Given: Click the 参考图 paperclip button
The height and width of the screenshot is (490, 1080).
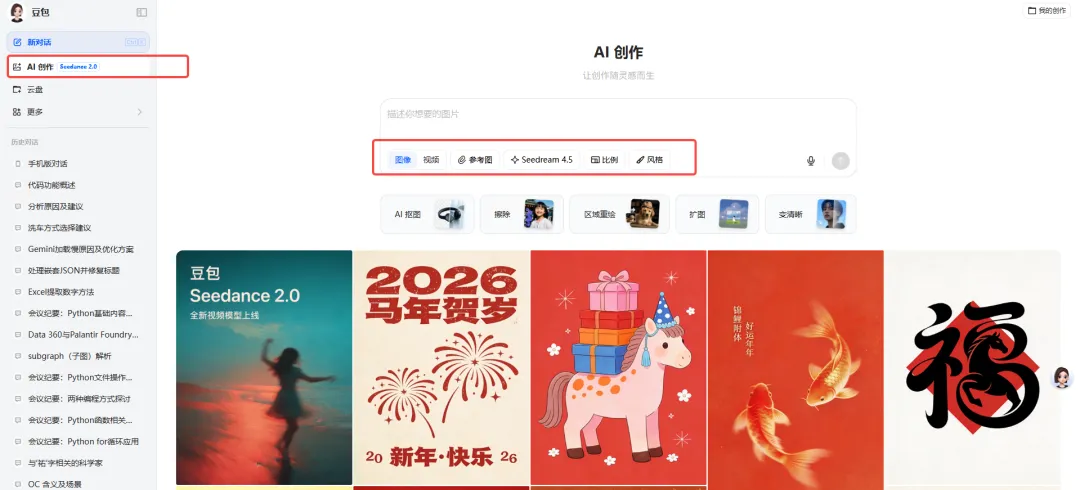Looking at the screenshot, I should pos(475,159).
